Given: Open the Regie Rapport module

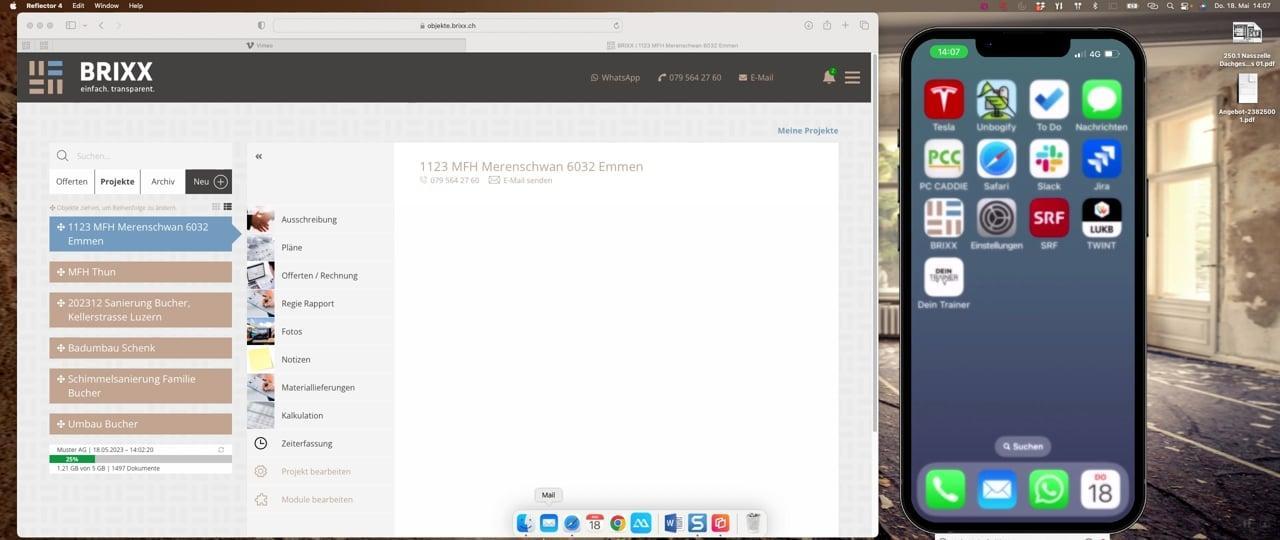Looking at the screenshot, I should [x=320, y=303].
